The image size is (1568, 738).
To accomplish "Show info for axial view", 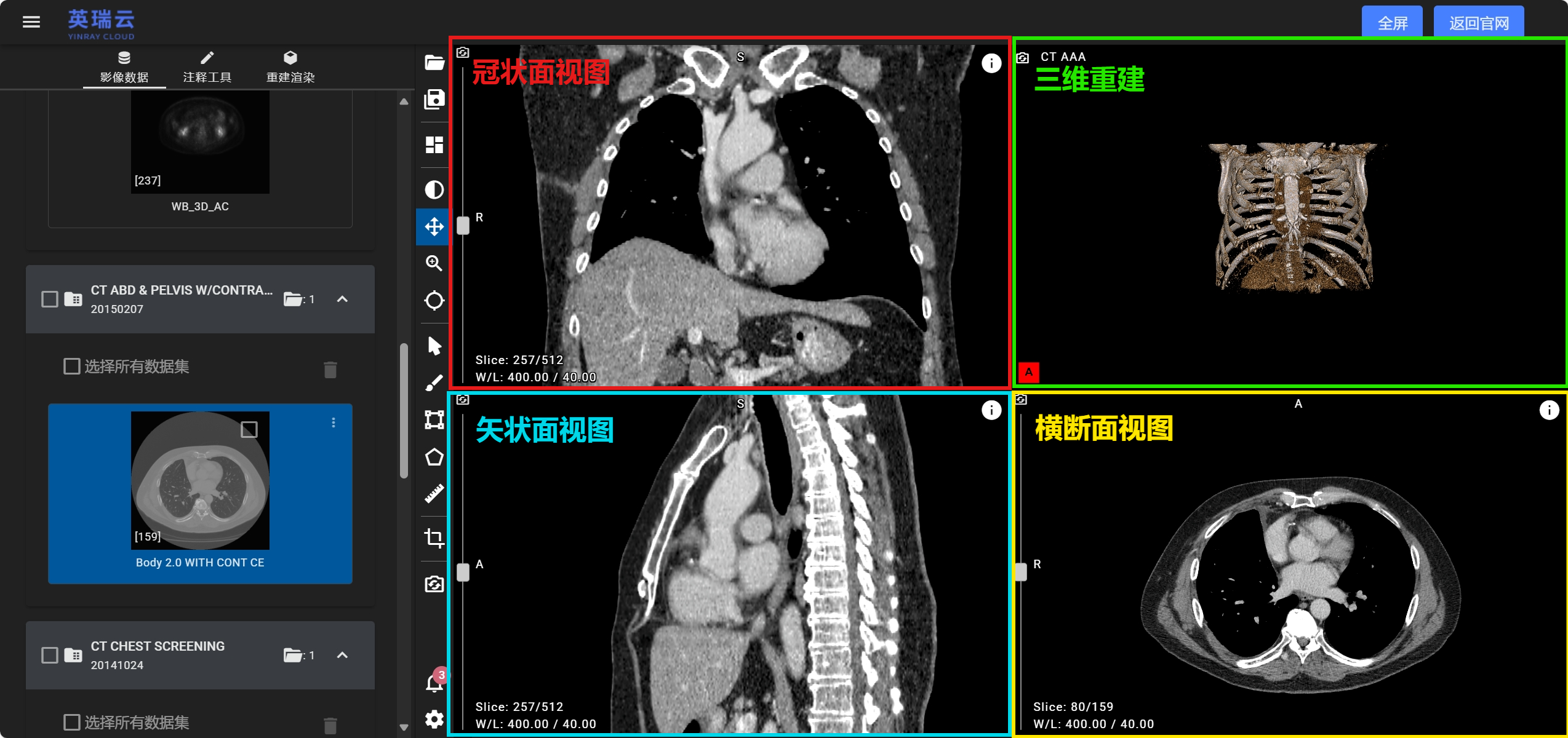I will click(x=1549, y=410).
